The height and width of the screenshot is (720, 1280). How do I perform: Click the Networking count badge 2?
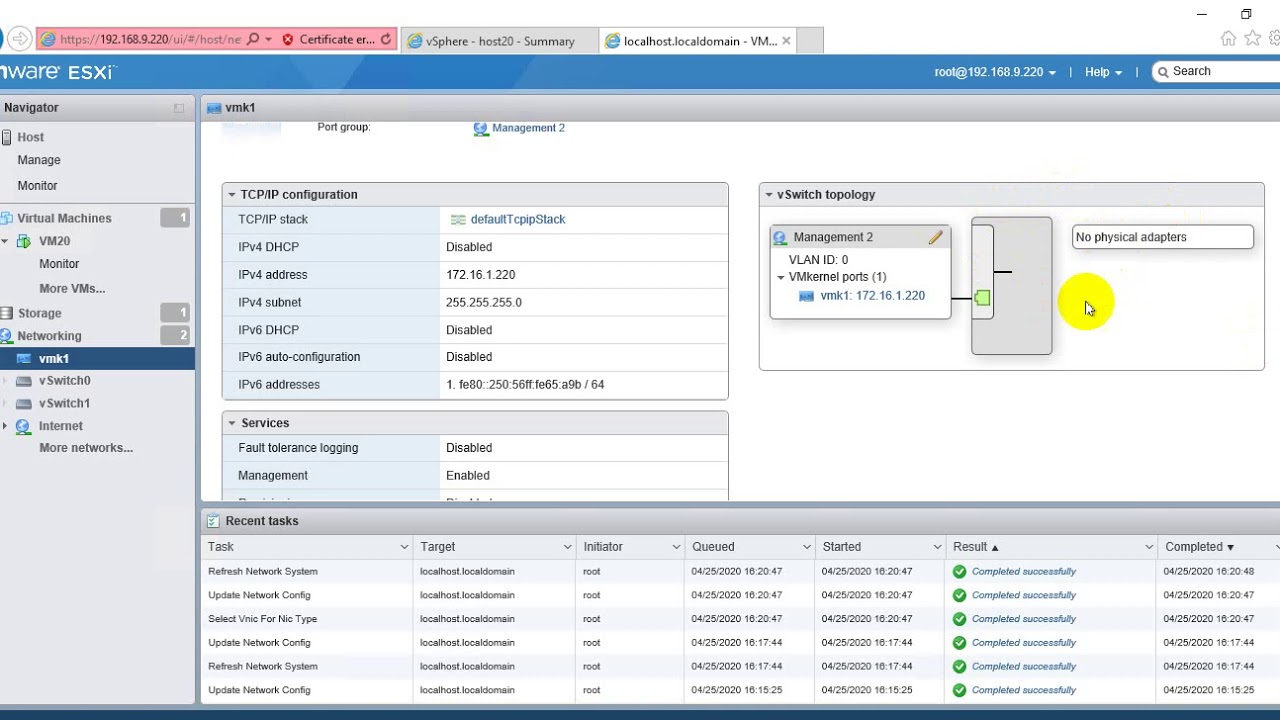[x=175, y=335]
